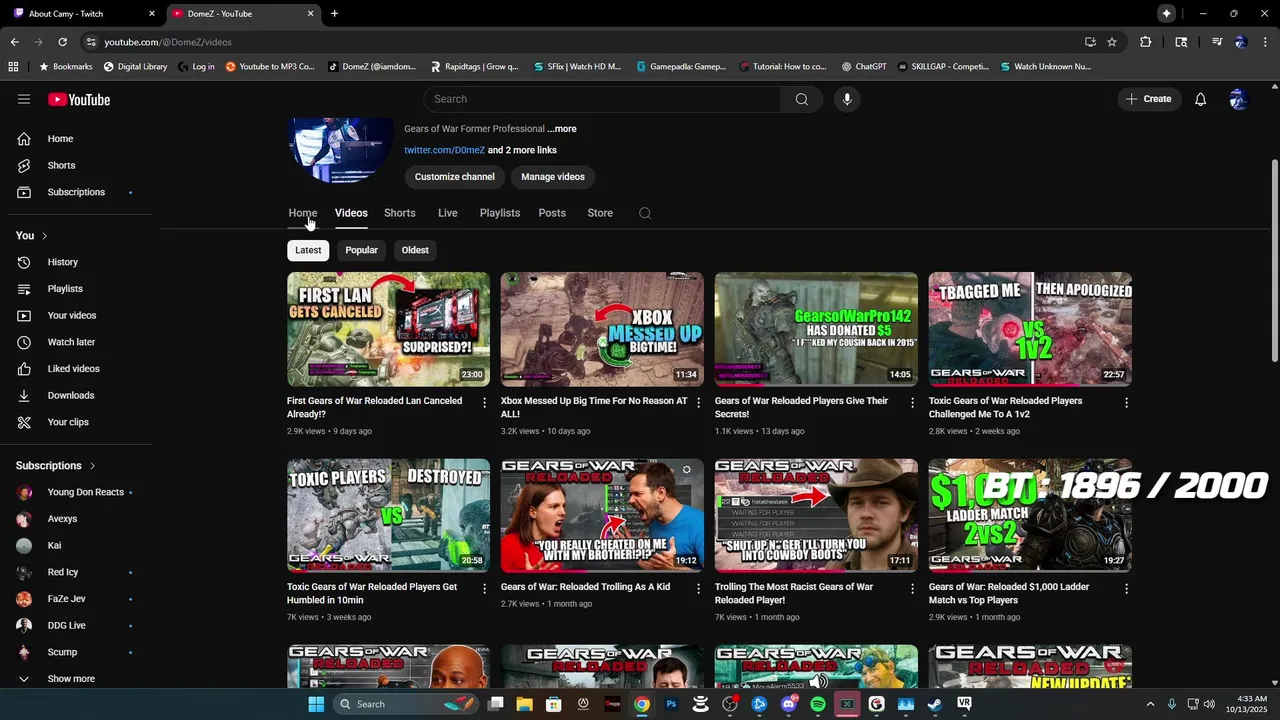Open options for 'Most Racist Gears of War' video
The image size is (1280, 720).
click(912, 589)
